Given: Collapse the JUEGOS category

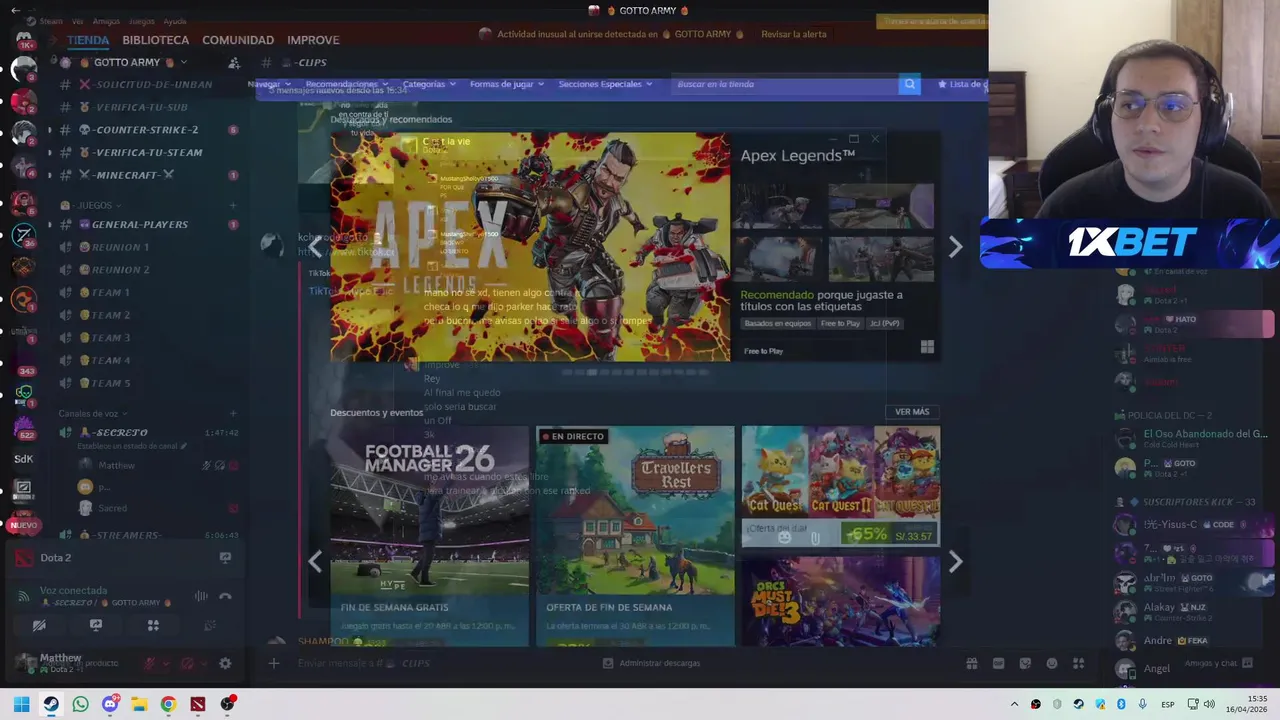Looking at the screenshot, I should coord(95,205).
